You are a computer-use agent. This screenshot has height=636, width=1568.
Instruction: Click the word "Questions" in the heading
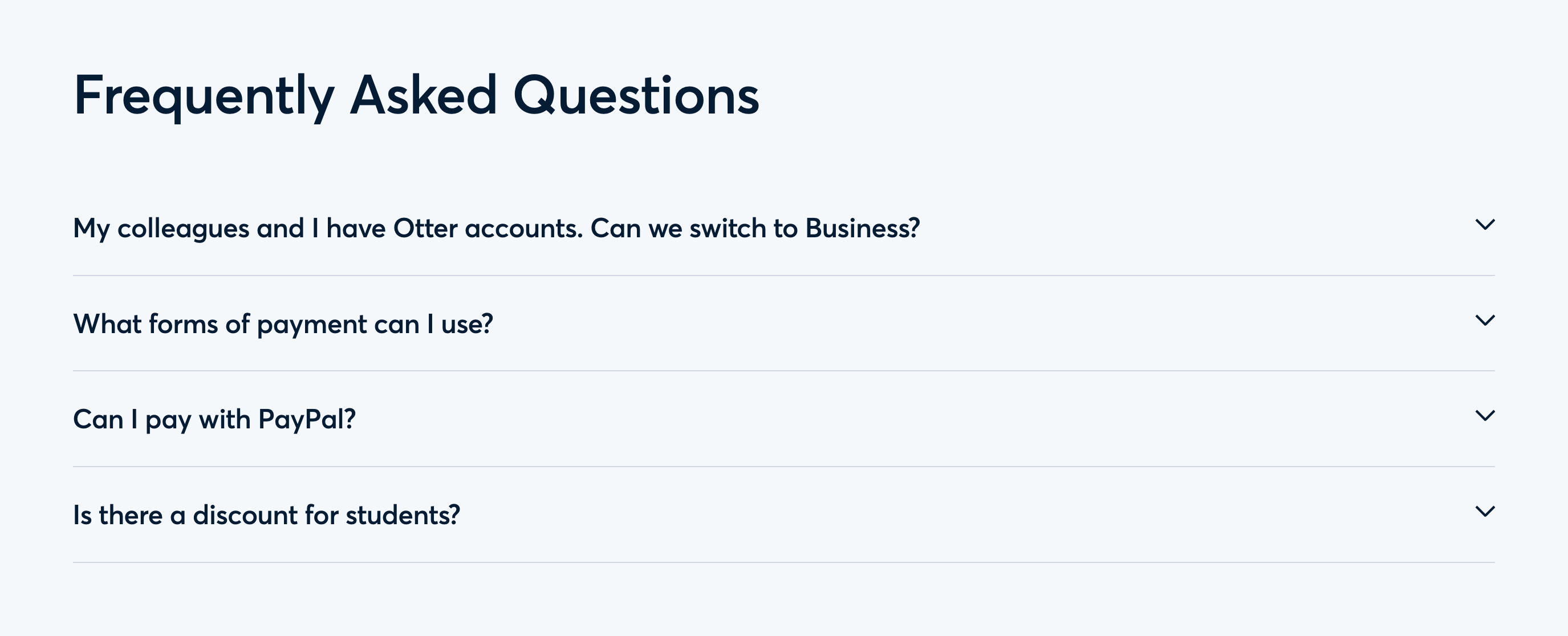(636, 96)
